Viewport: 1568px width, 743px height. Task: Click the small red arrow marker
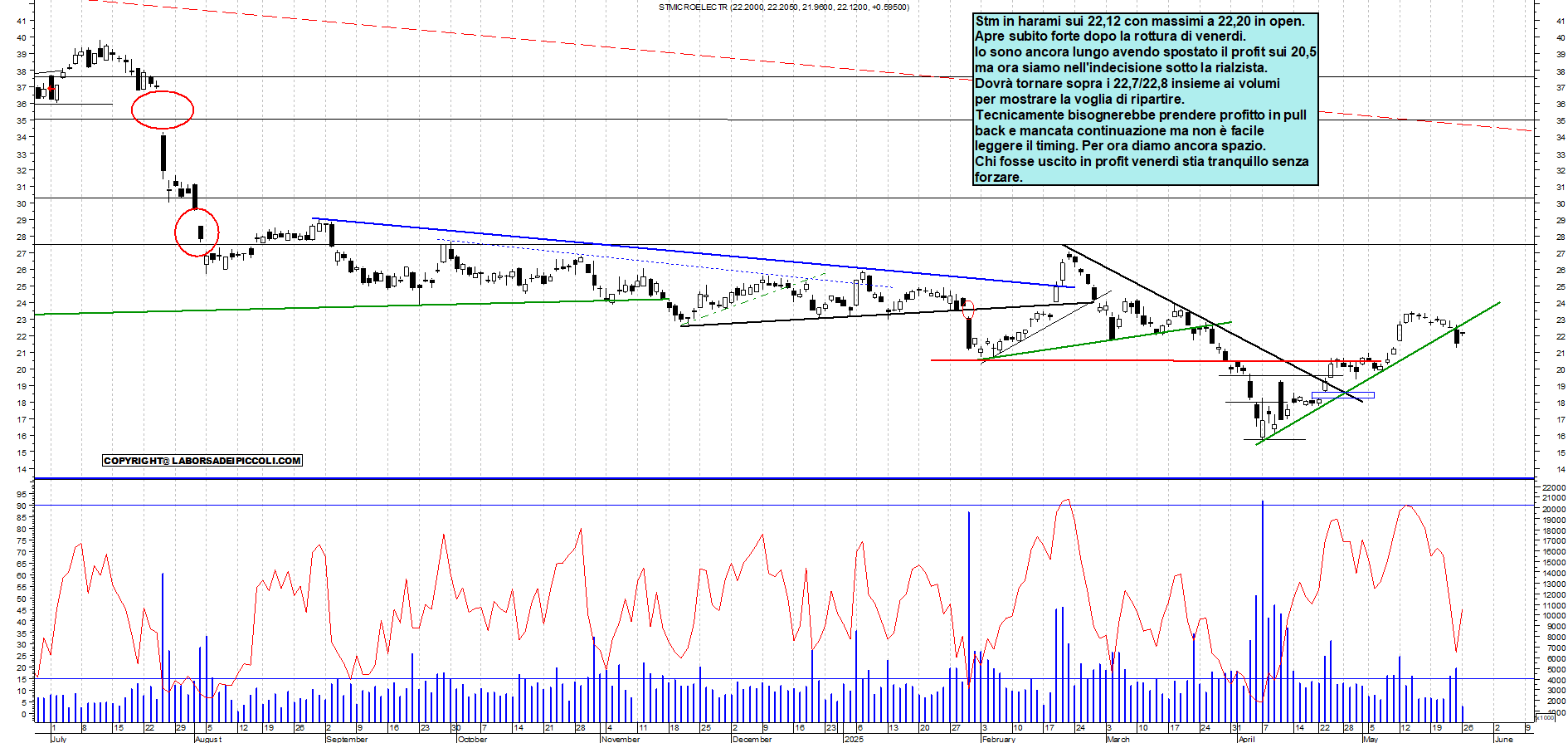[51, 88]
